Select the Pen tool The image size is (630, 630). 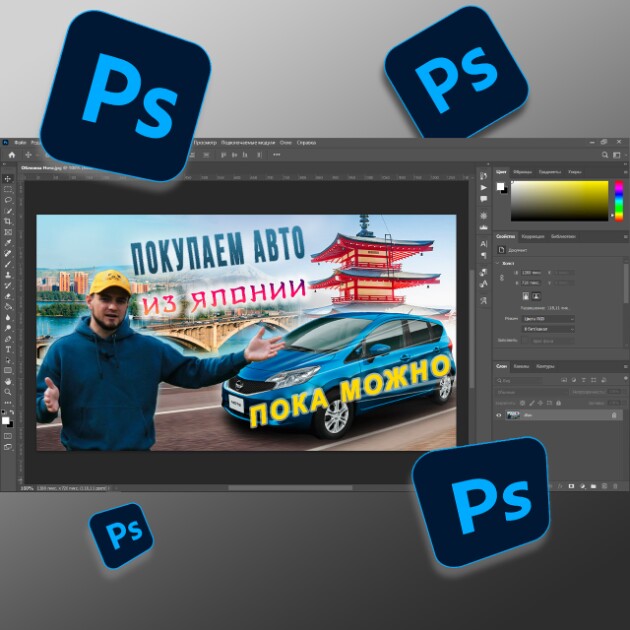[8, 339]
